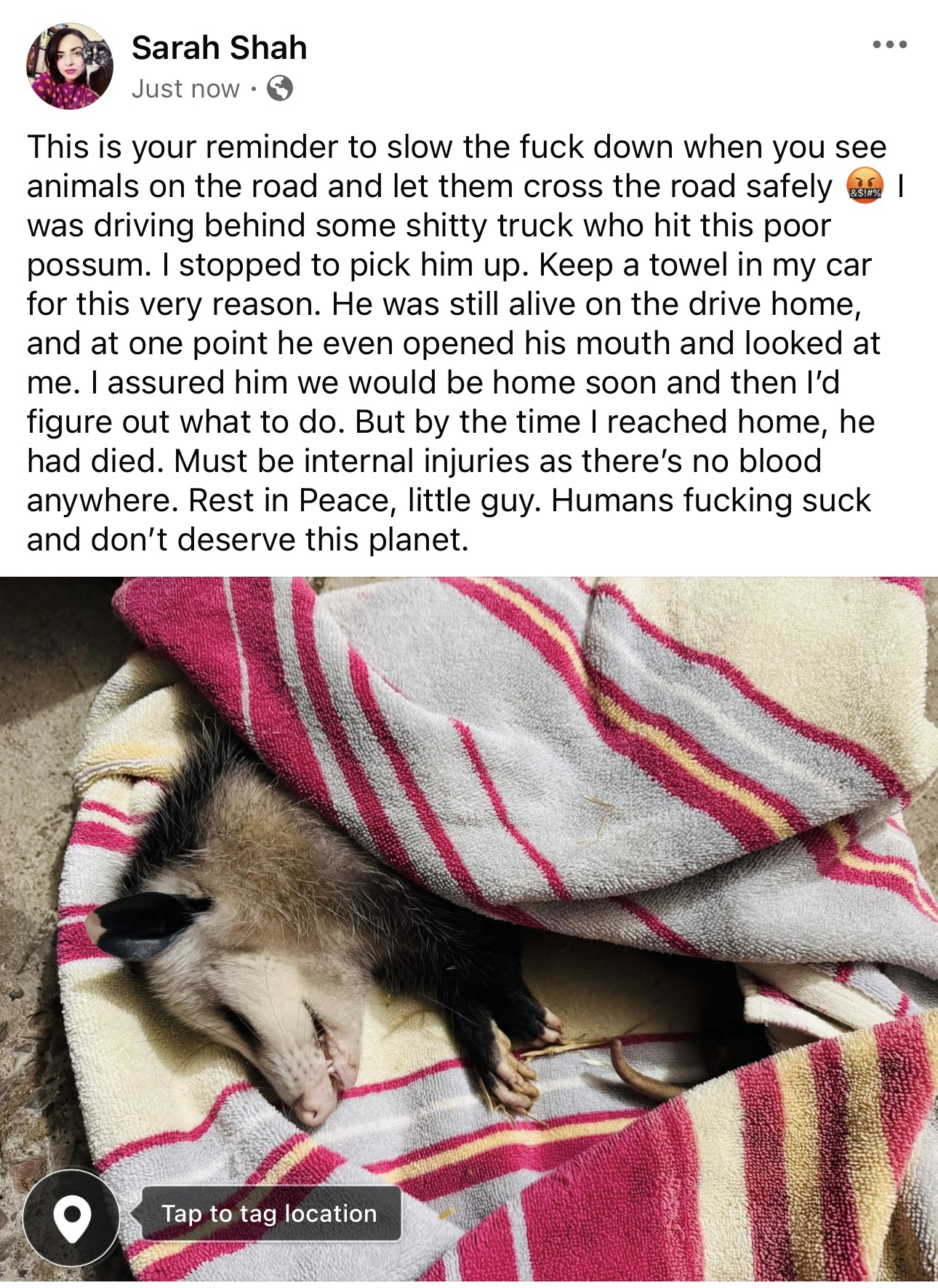This screenshot has height=1288, width=938.
Task: Click the final line "and don't deserve this planet."
Action: point(248,540)
